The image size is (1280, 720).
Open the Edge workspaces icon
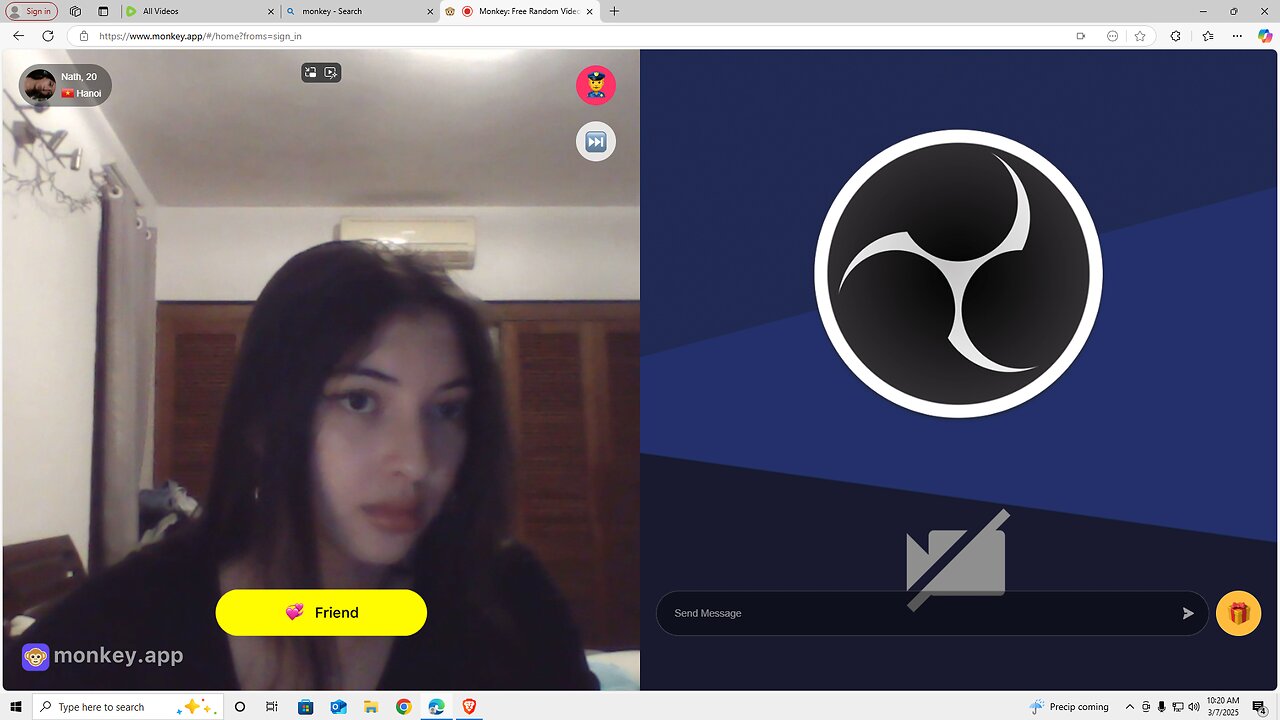tap(76, 11)
